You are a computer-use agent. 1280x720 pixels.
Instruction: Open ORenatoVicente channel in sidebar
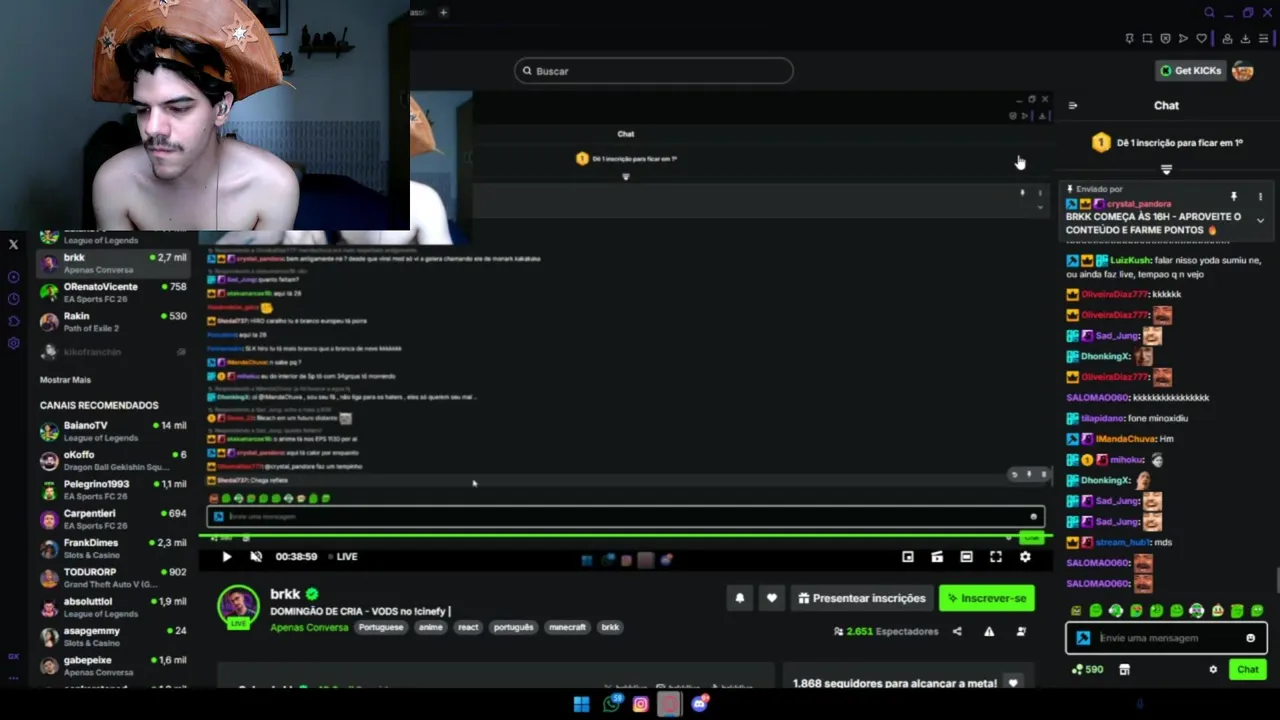(113, 292)
